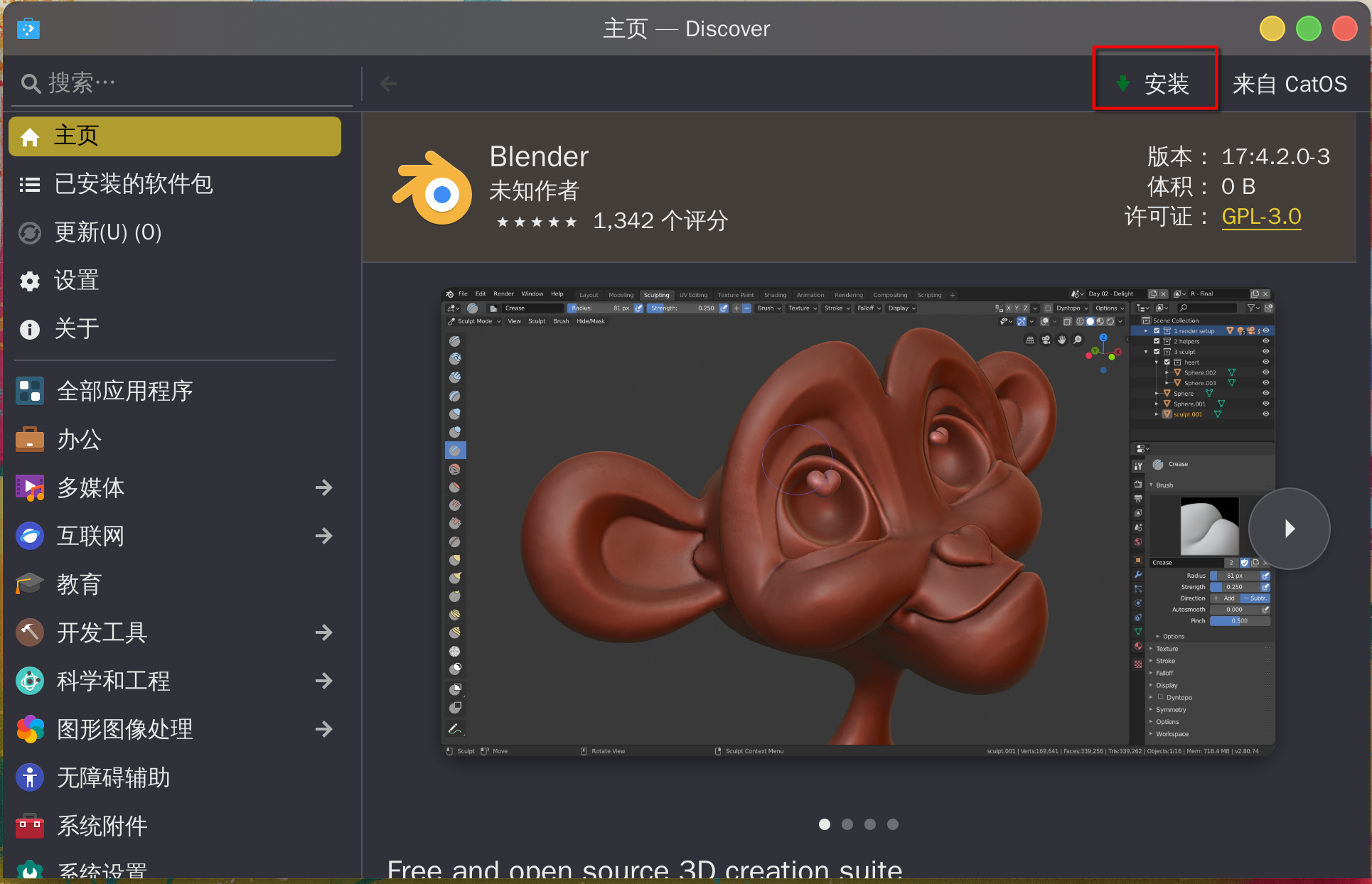Viewport: 1372px width, 884px height.
Task: Expand 互联网 subcategories arrow
Action: point(324,536)
